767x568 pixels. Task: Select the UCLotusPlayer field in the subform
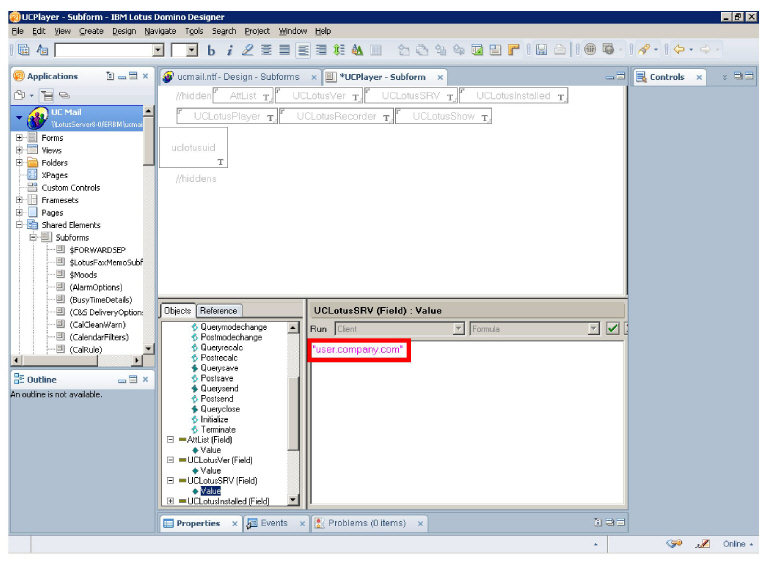coord(227,116)
